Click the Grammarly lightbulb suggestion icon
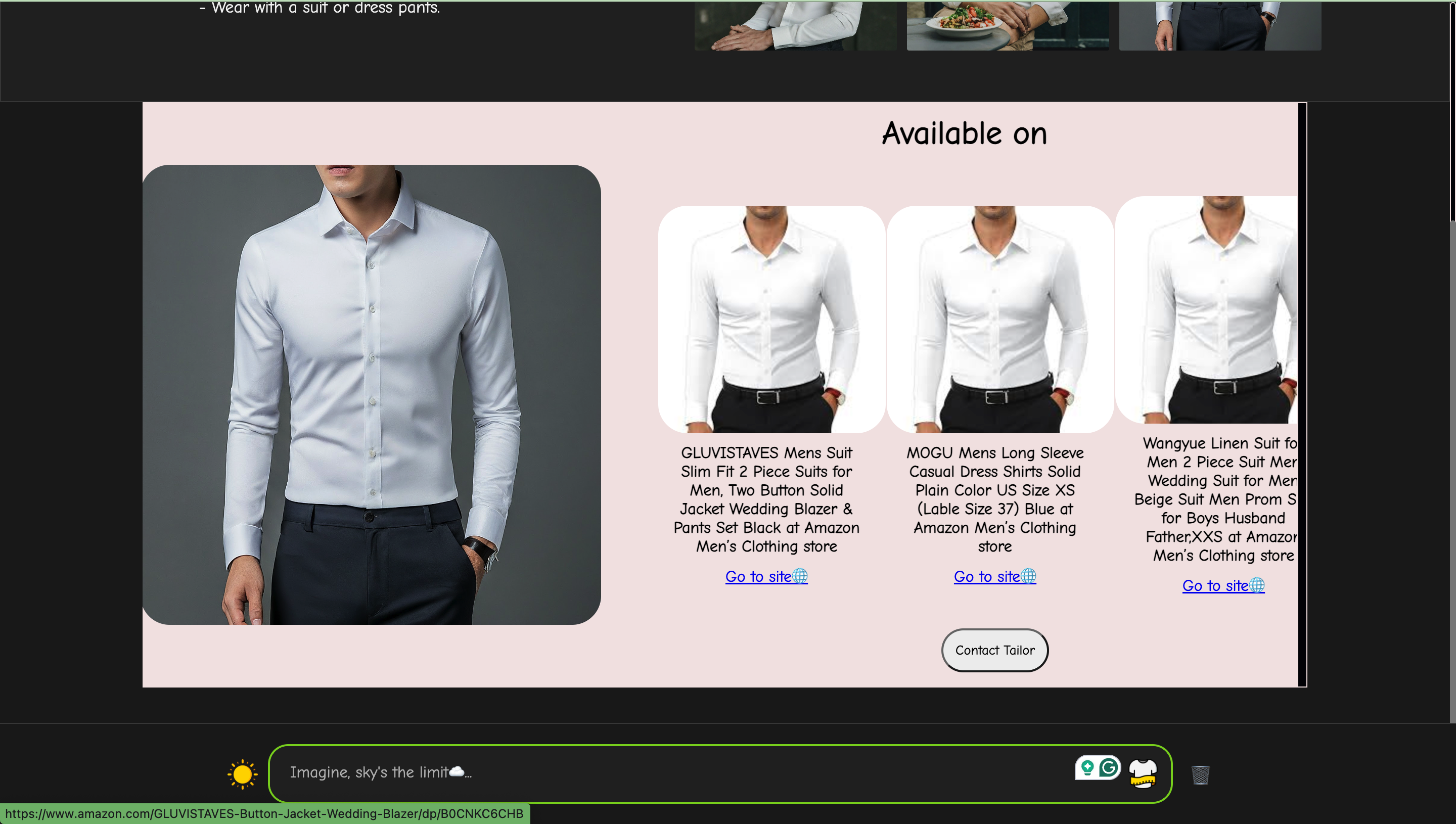Screen dimensions: 1456x824 tap(1087, 767)
